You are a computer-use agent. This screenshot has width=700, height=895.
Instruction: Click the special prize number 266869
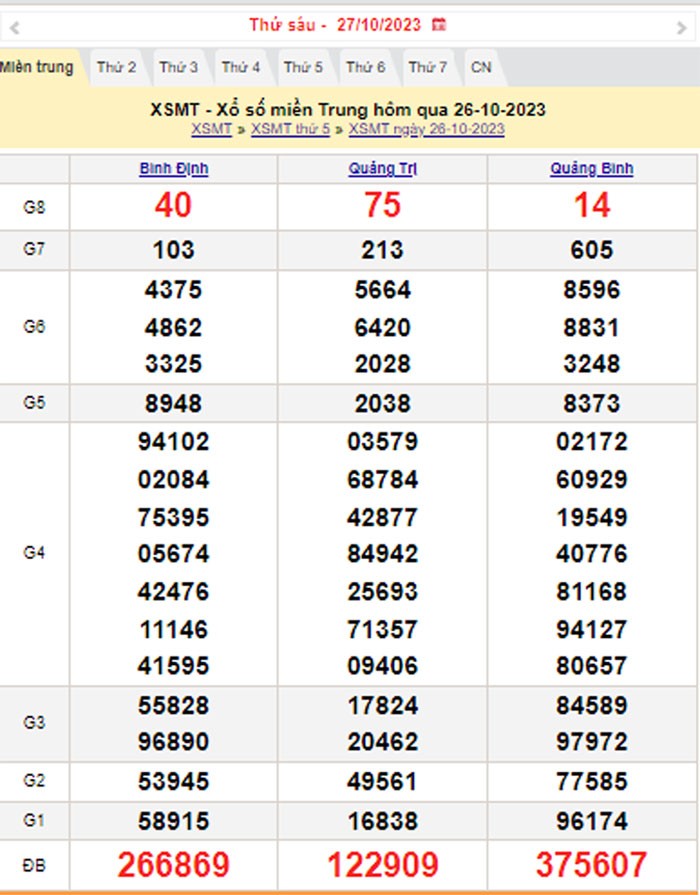173,864
